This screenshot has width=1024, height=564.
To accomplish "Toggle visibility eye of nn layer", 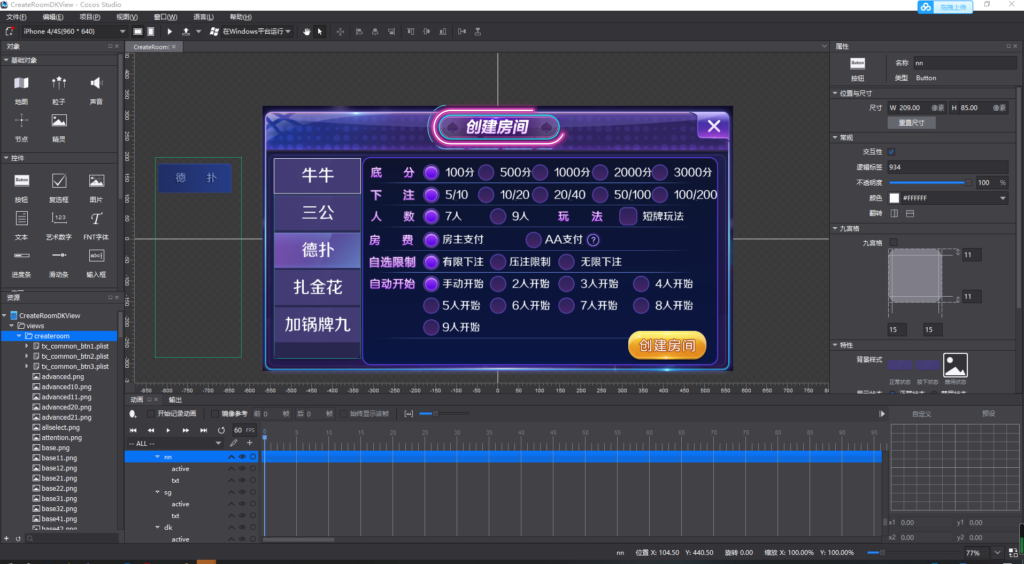I will 242,456.
